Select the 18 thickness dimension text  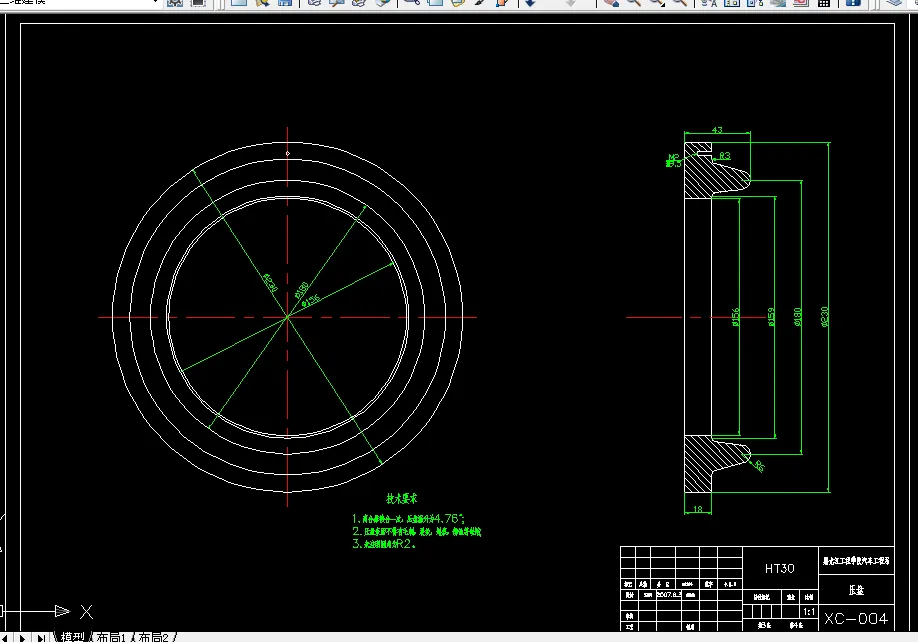click(x=697, y=509)
